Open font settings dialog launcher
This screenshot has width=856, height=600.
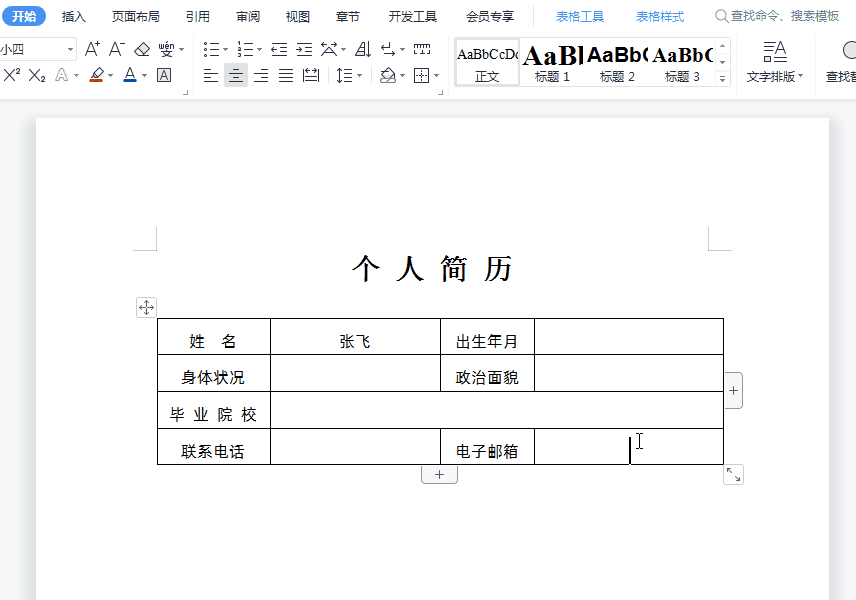(186, 93)
